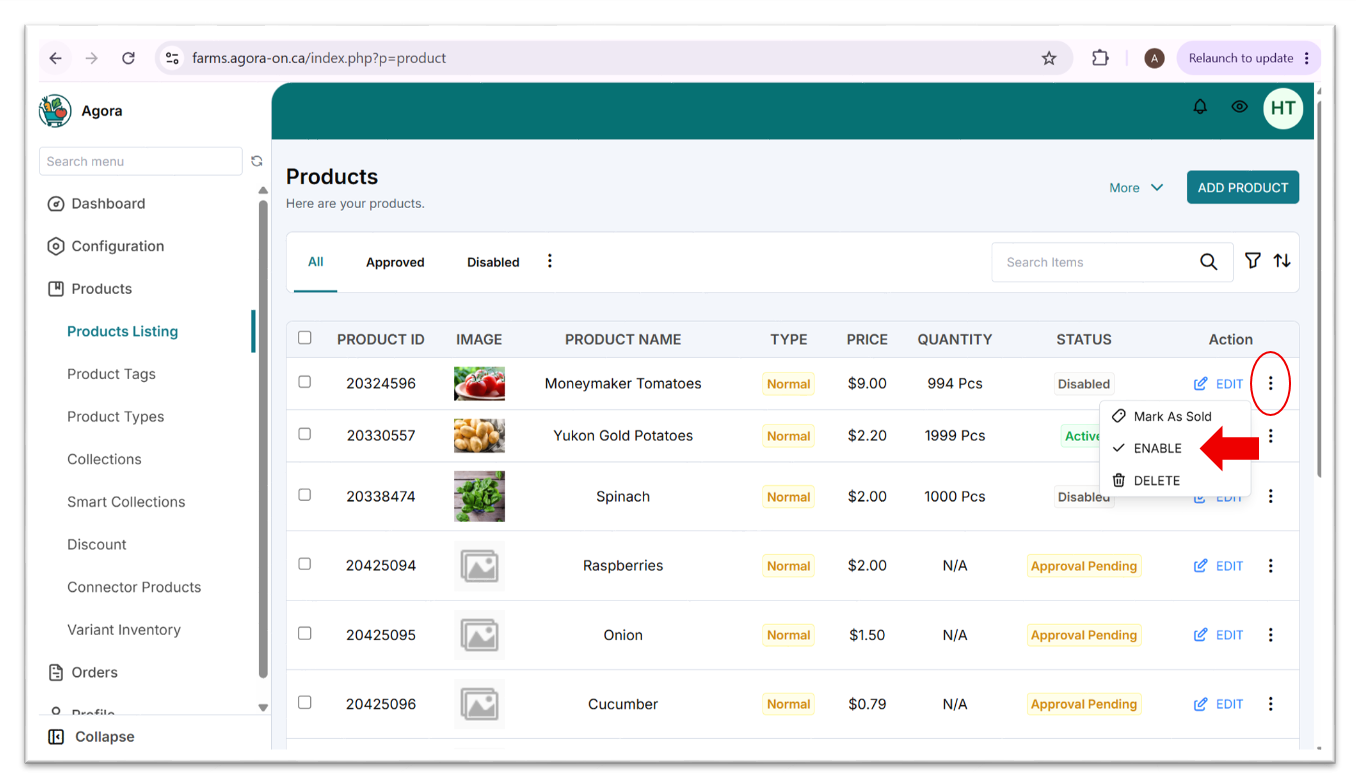Open the actions menu for Cucumber row

(x=1271, y=704)
